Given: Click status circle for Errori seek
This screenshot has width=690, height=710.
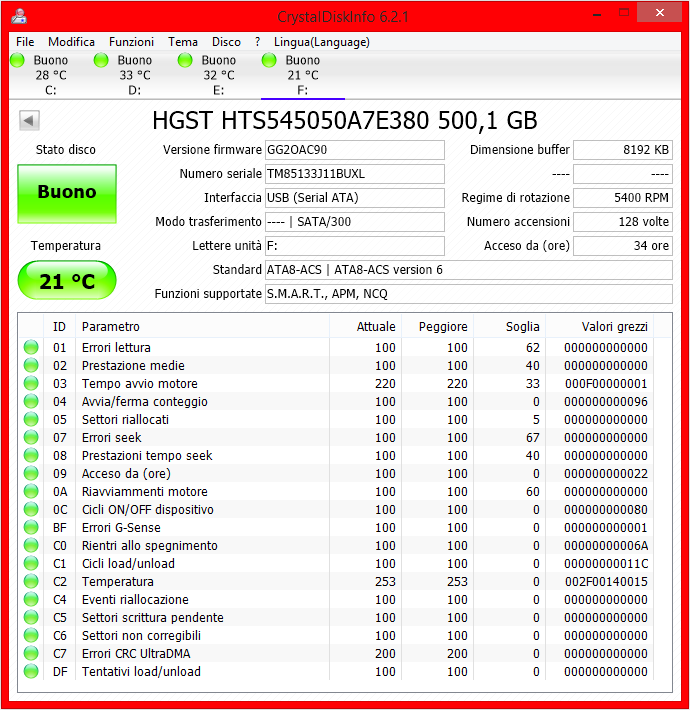Looking at the screenshot, I should coord(31,437).
